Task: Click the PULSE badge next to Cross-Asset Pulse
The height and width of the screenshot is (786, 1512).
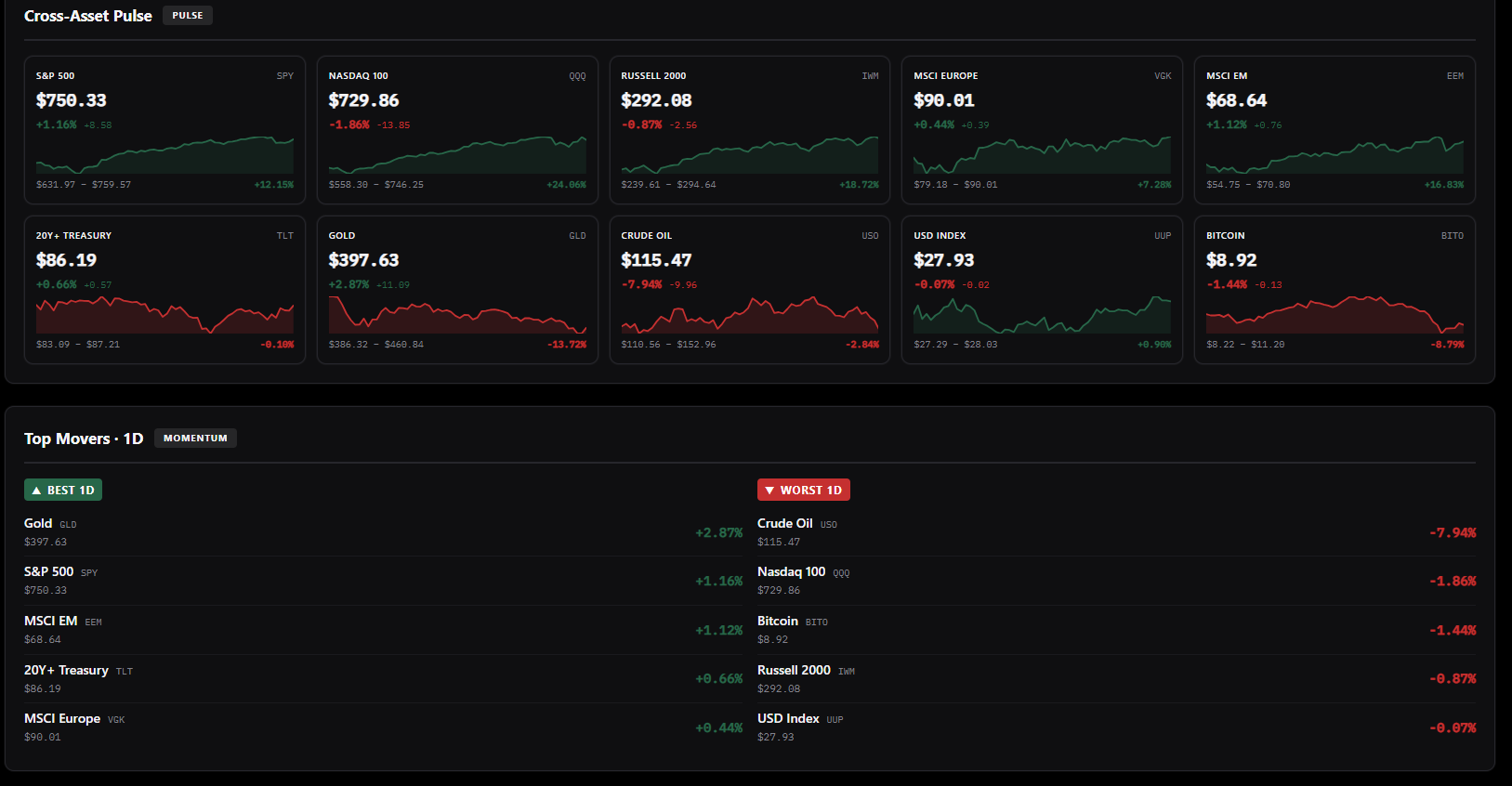Action: coord(188,16)
